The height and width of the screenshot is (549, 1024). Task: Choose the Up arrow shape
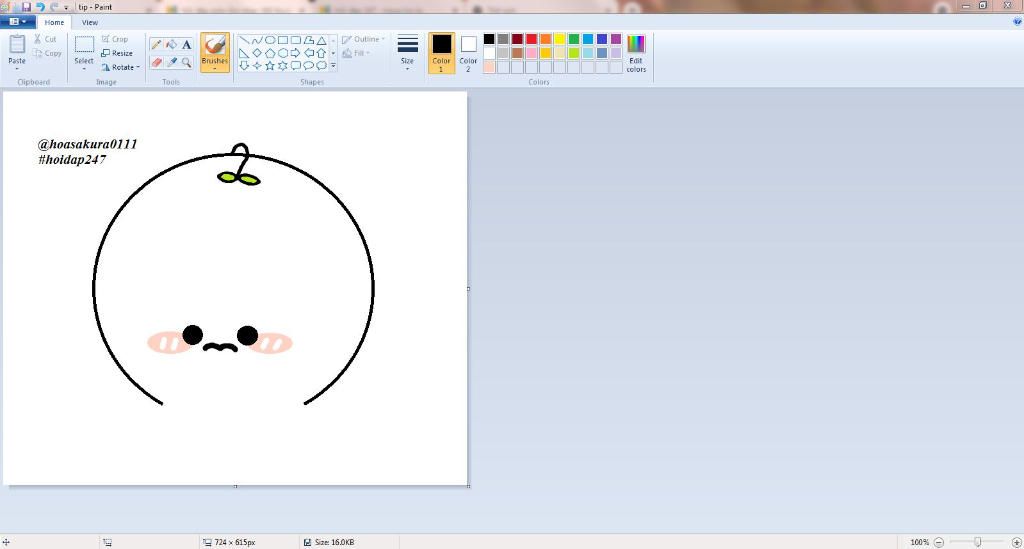321,53
